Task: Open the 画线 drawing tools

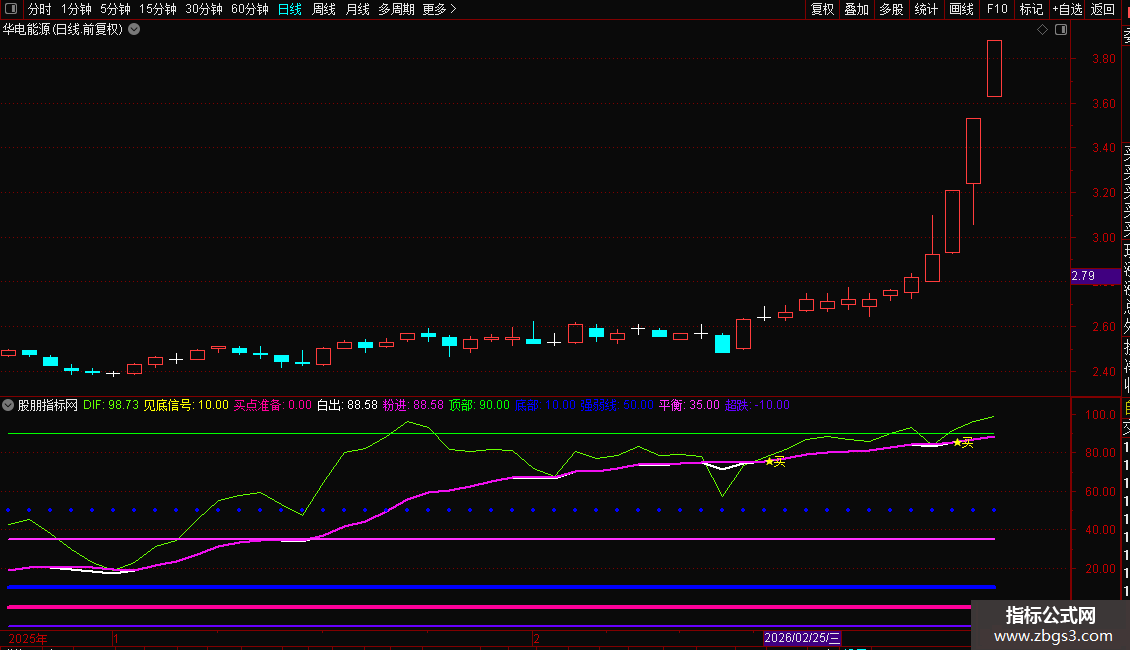Action: 961,9
